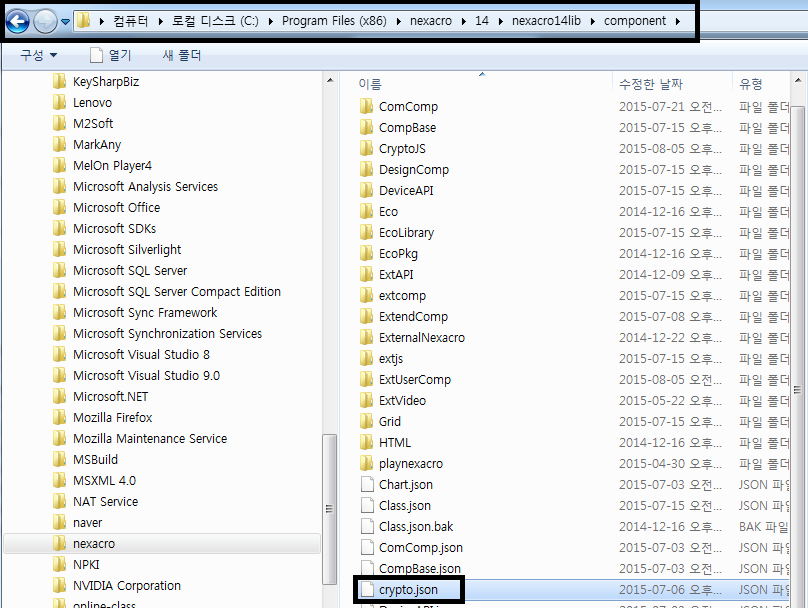Select Lenovo folder in tree
The width and height of the screenshot is (808, 608).
tap(92, 103)
